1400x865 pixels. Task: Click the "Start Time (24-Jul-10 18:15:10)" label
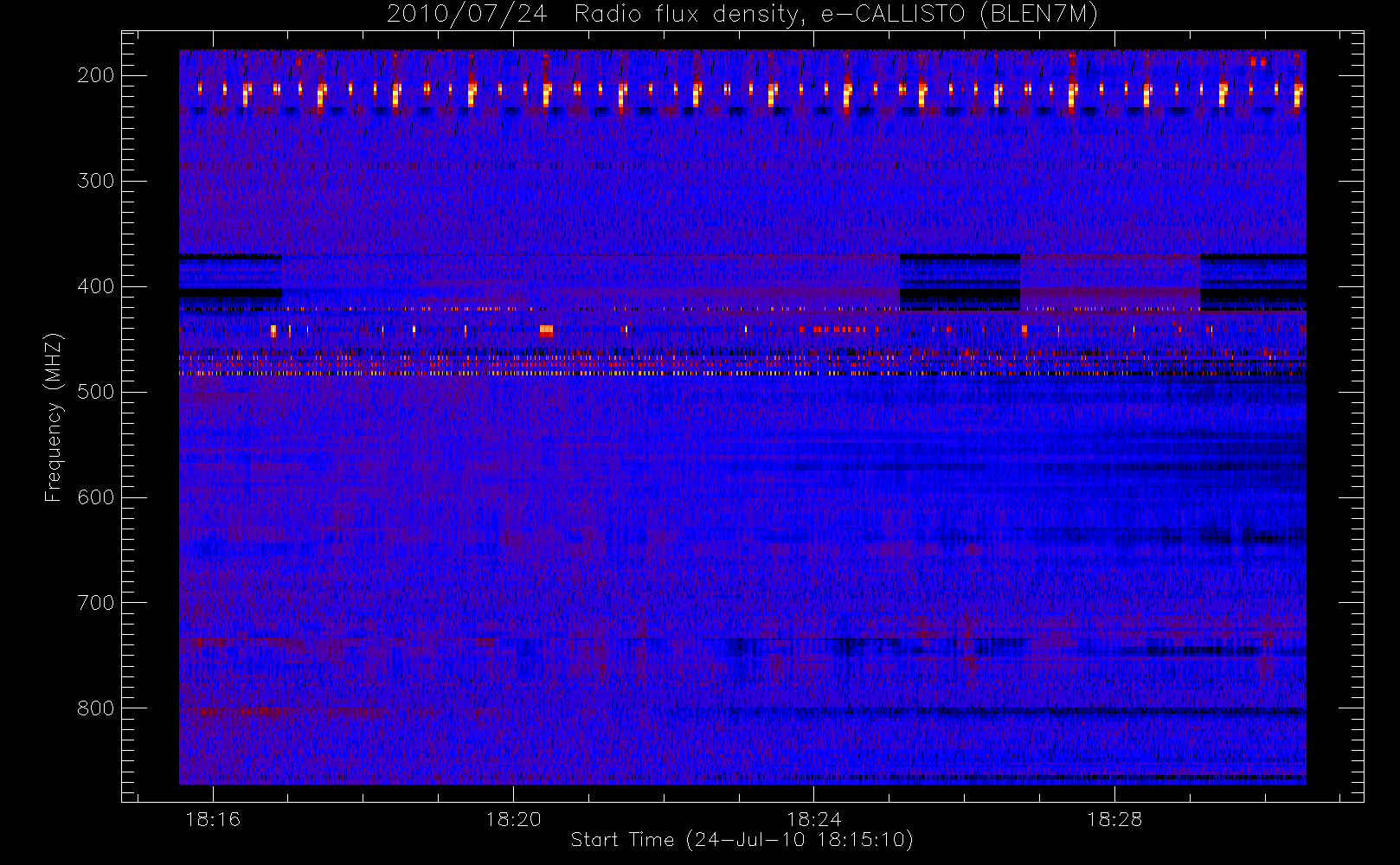742,840
